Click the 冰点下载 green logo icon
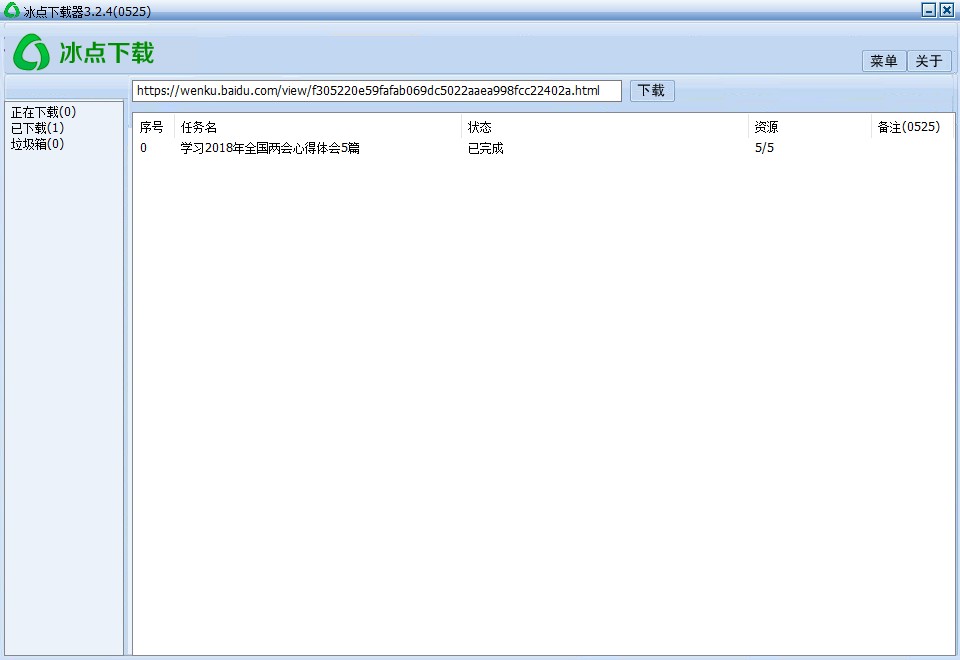 tap(31, 53)
